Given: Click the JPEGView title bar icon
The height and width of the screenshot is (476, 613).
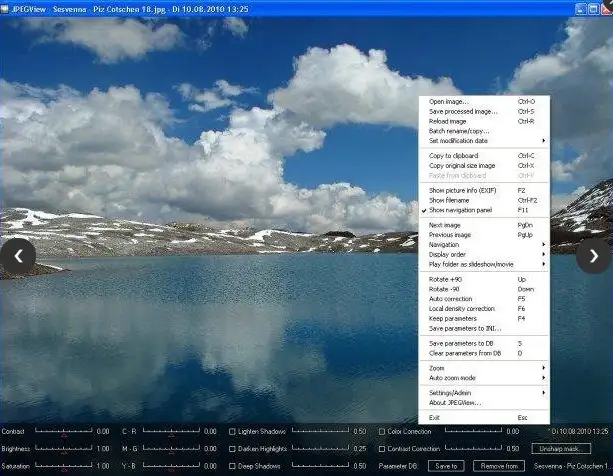Looking at the screenshot, I should pyautogui.click(x=7, y=6).
